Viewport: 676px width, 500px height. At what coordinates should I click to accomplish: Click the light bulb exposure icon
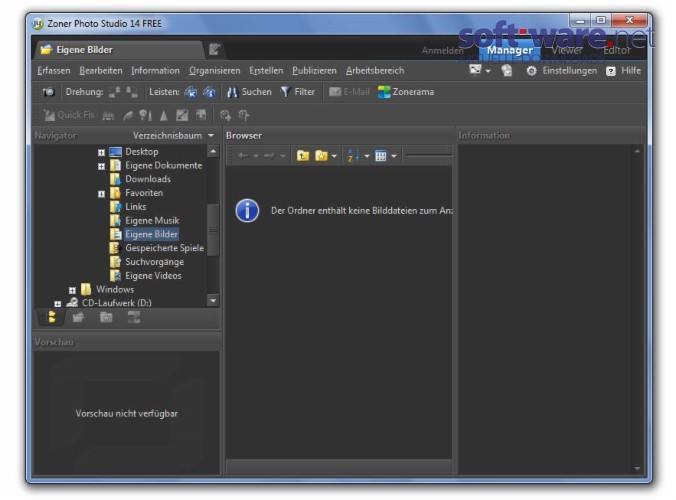pyautogui.click(x=145, y=116)
